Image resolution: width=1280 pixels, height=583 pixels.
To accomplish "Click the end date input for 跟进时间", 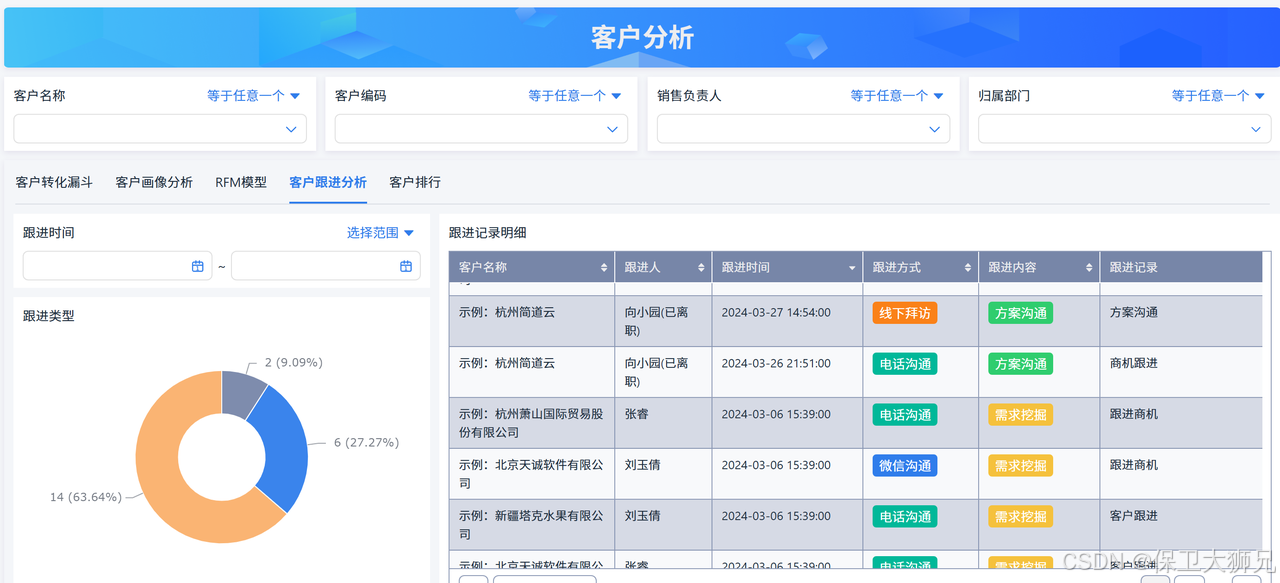I will 326,266.
